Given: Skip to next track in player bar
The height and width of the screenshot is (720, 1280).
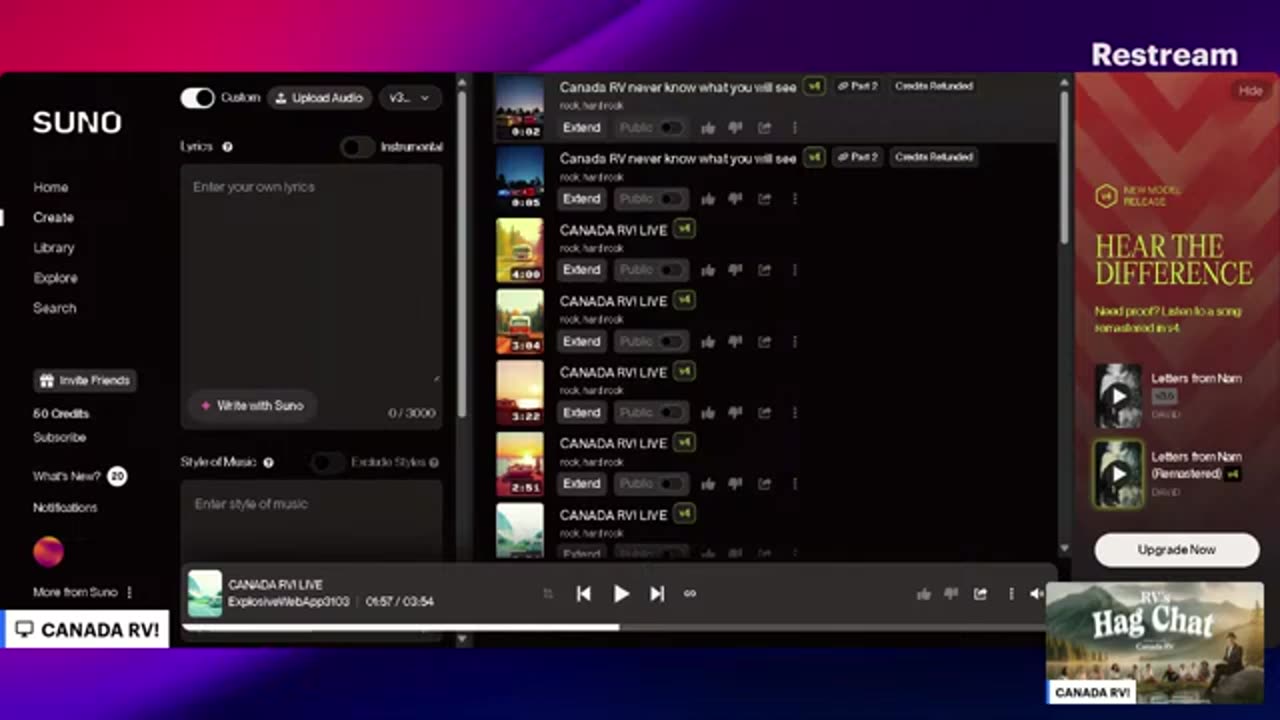Looking at the screenshot, I should pos(657,593).
